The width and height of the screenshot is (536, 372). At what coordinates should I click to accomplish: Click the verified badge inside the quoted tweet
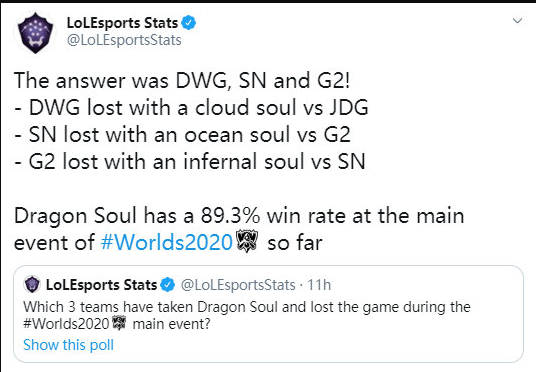click(168, 285)
